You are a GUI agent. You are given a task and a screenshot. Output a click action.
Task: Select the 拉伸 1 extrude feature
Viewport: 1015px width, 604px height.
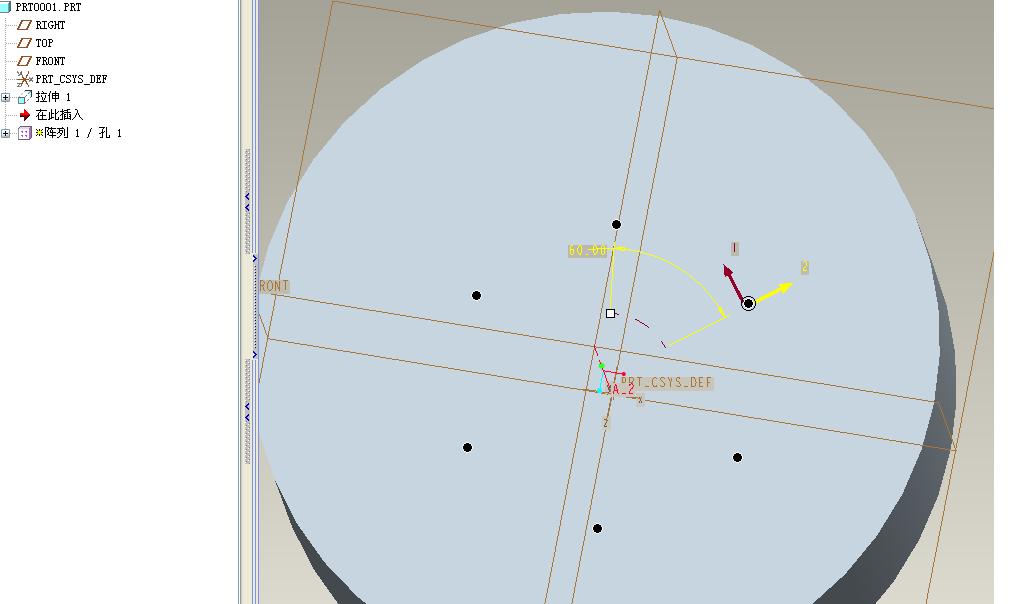click(53, 97)
